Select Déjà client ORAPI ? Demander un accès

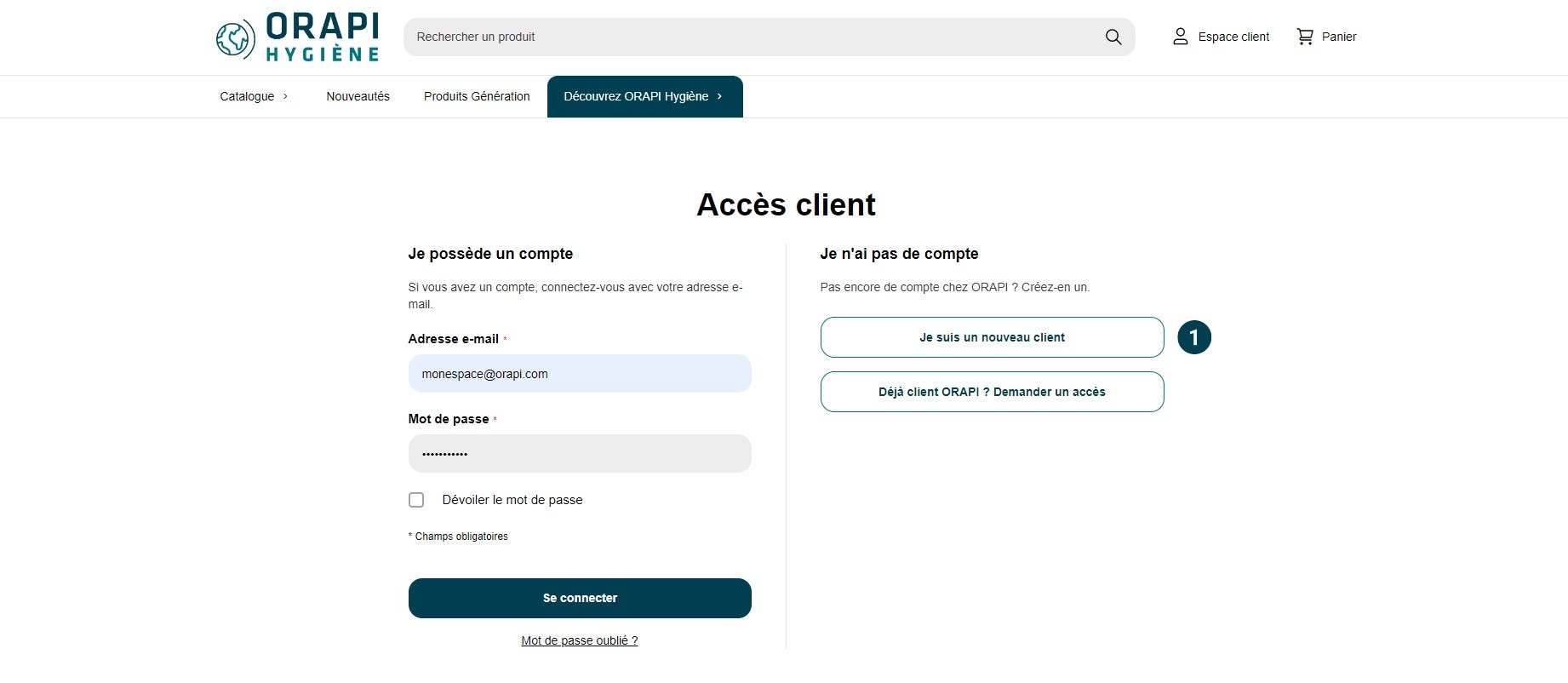[992, 392]
